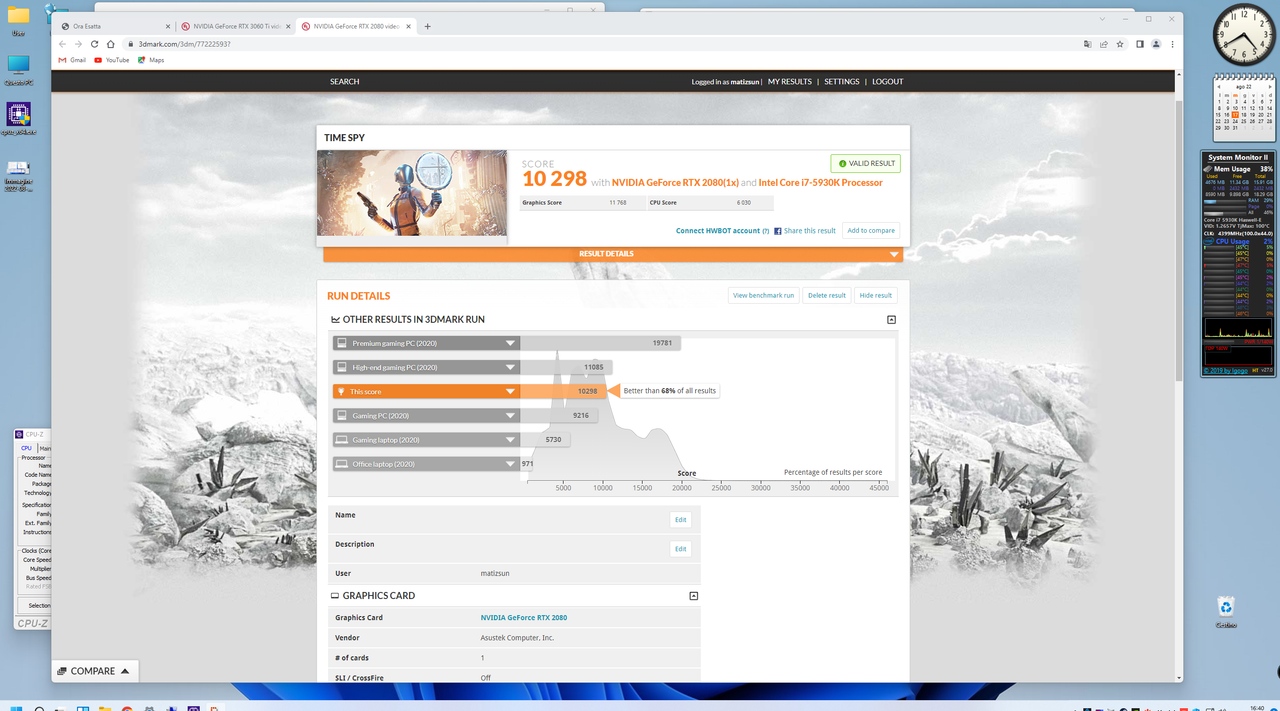Open the Chrome three-dot menu
1280x711 pixels.
pyautogui.click(x=1172, y=44)
